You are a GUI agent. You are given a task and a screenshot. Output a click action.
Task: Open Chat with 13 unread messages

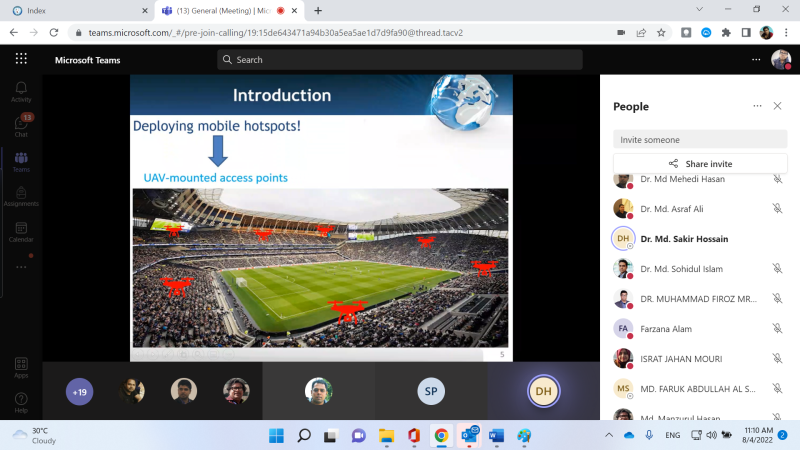click(21, 126)
